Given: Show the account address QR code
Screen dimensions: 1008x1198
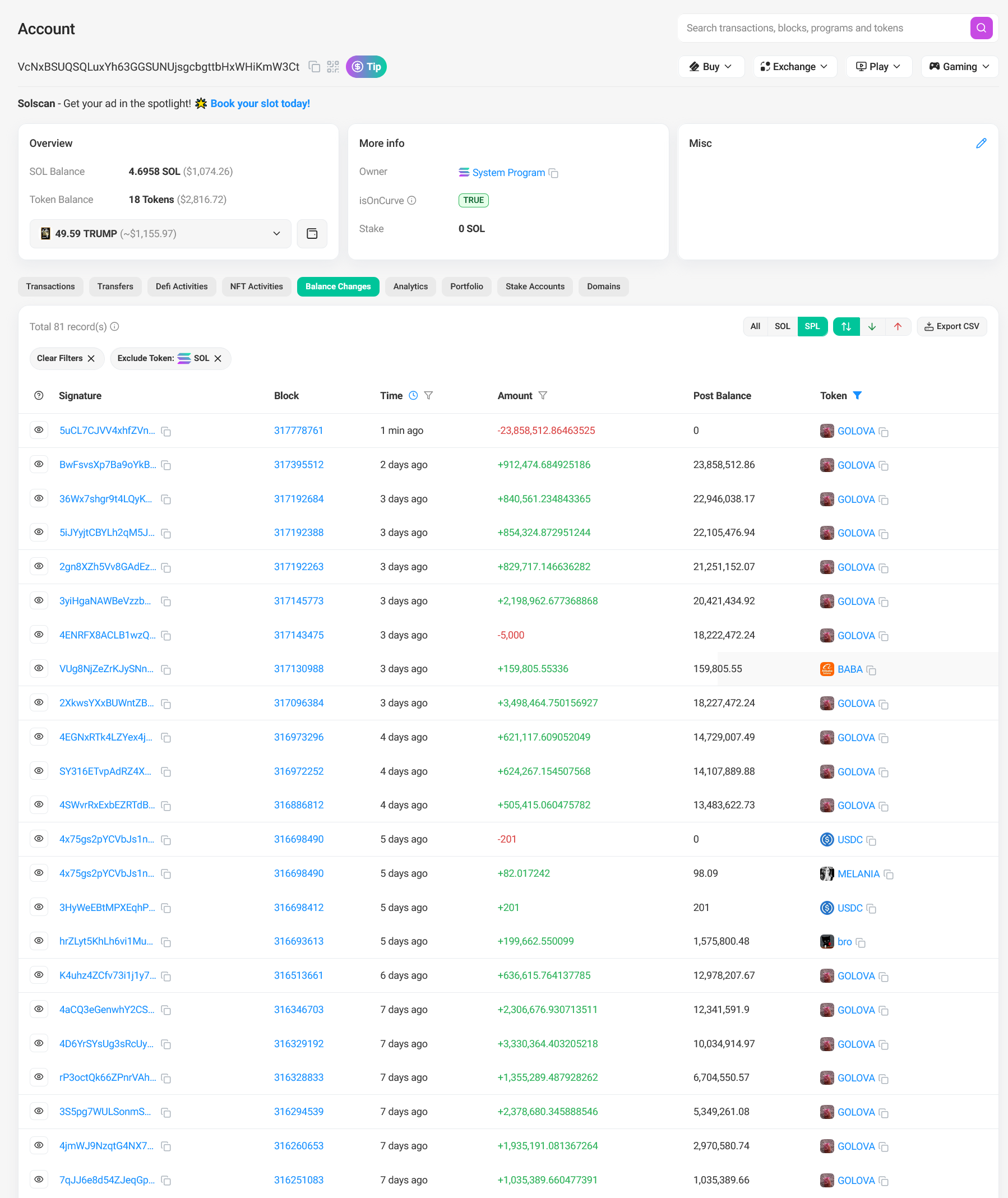Looking at the screenshot, I should coord(332,67).
